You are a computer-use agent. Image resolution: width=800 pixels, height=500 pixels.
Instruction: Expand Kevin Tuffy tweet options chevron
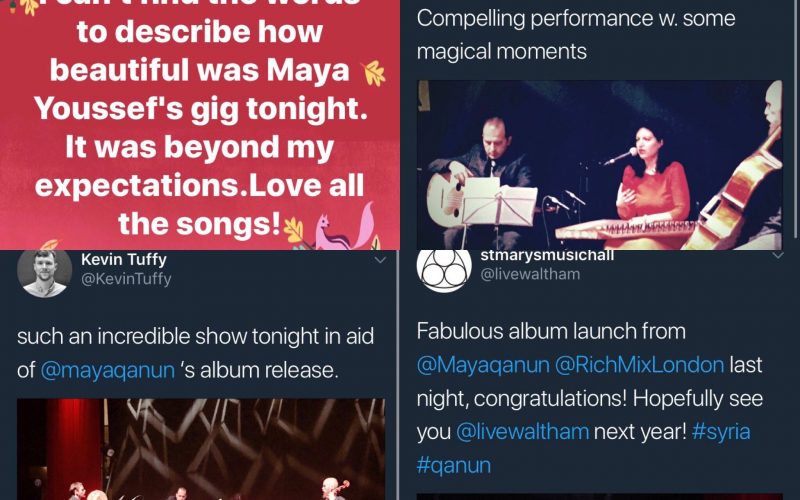click(380, 260)
